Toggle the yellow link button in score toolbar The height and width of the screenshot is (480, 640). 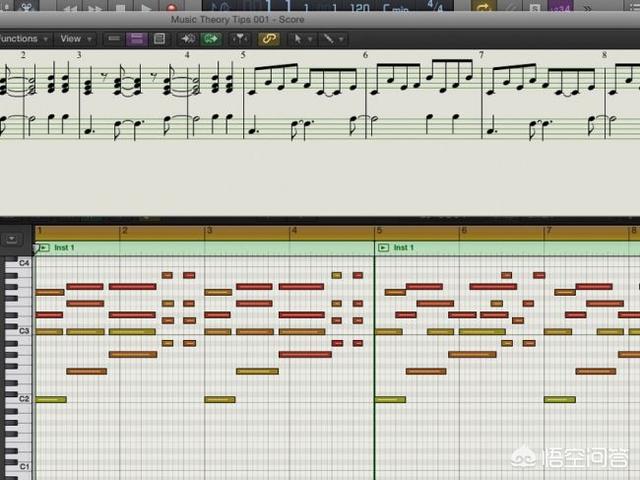[x=268, y=39]
